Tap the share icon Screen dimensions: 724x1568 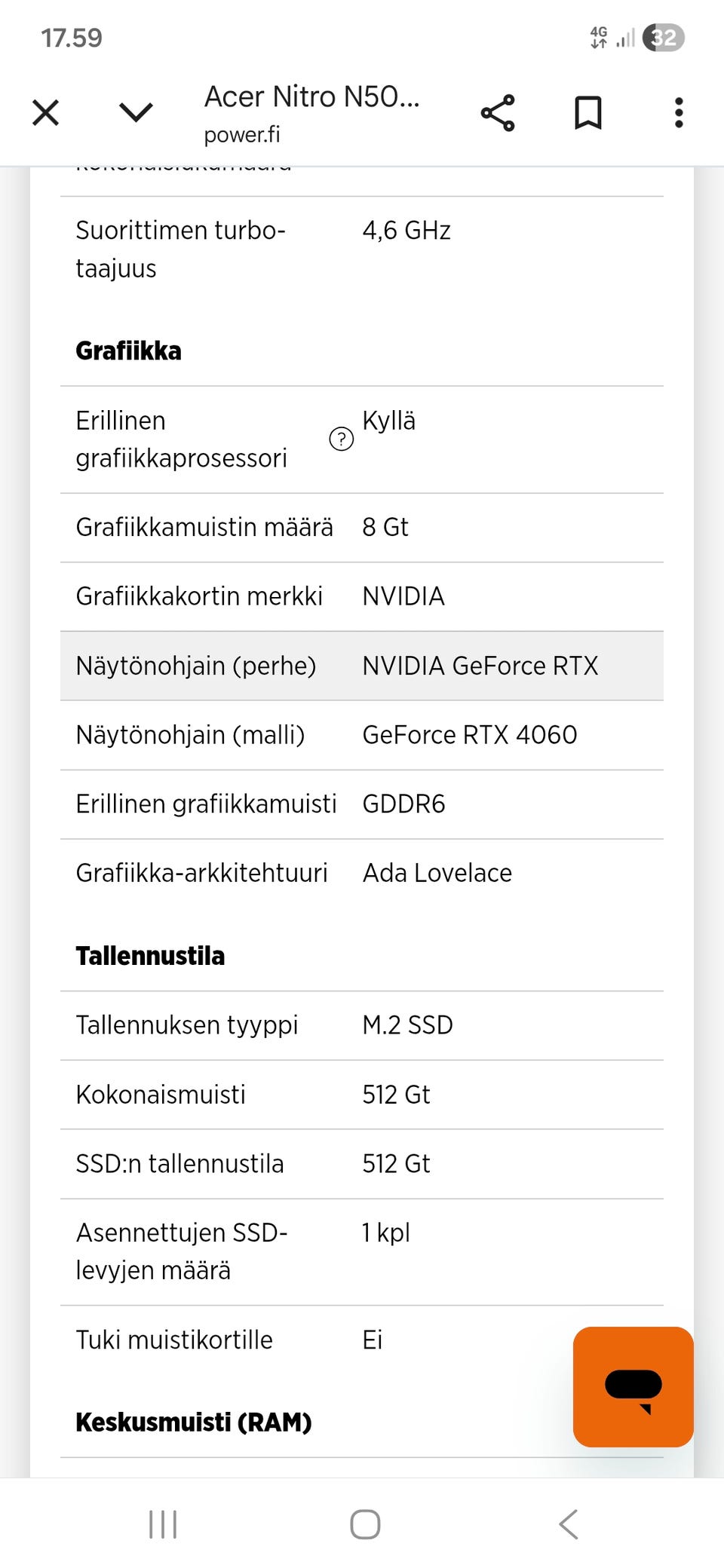(498, 113)
